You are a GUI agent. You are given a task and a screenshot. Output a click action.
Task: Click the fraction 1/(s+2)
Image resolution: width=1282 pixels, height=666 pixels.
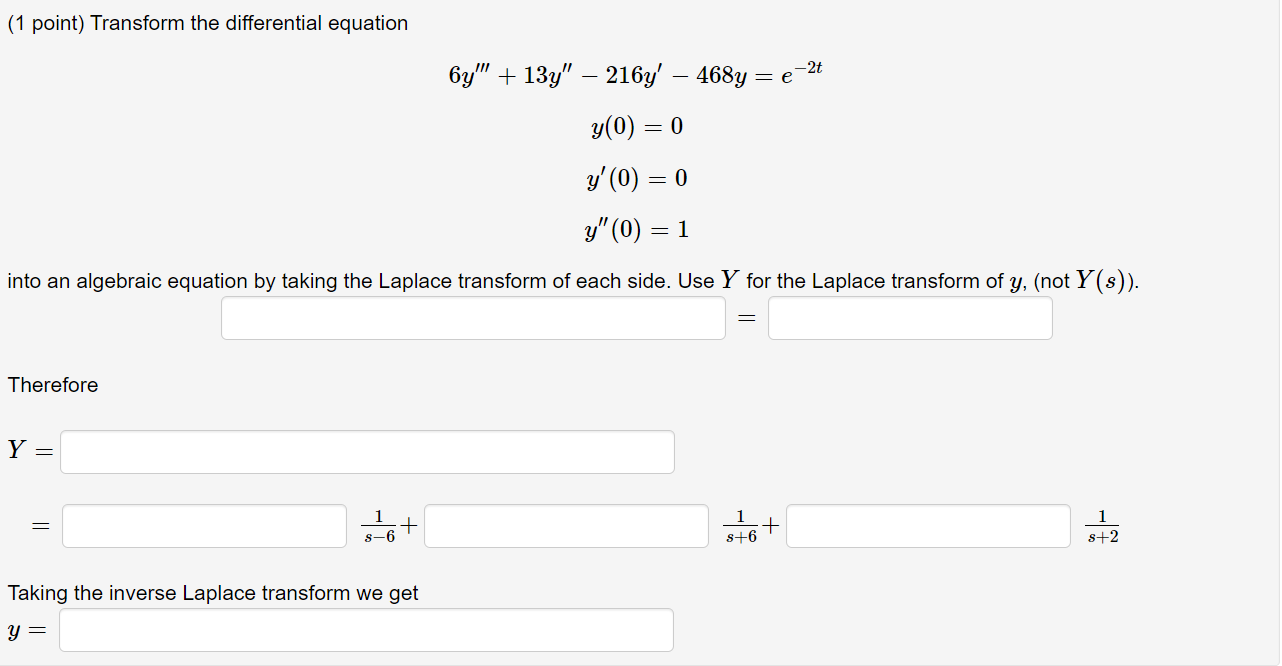(x=1101, y=525)
